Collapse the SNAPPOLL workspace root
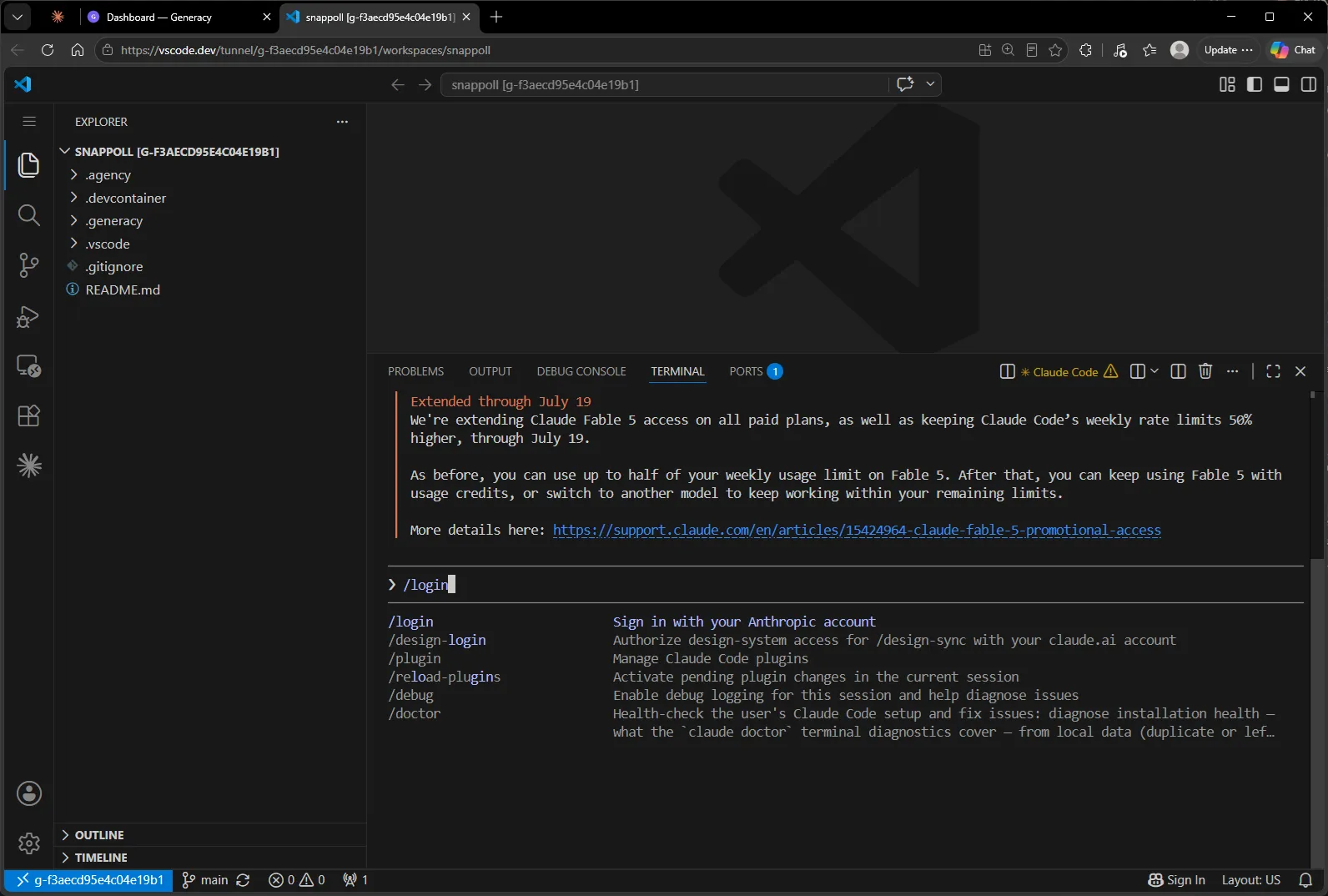The width and height of the screenshot is (1328, 896). tap(209, 152)
